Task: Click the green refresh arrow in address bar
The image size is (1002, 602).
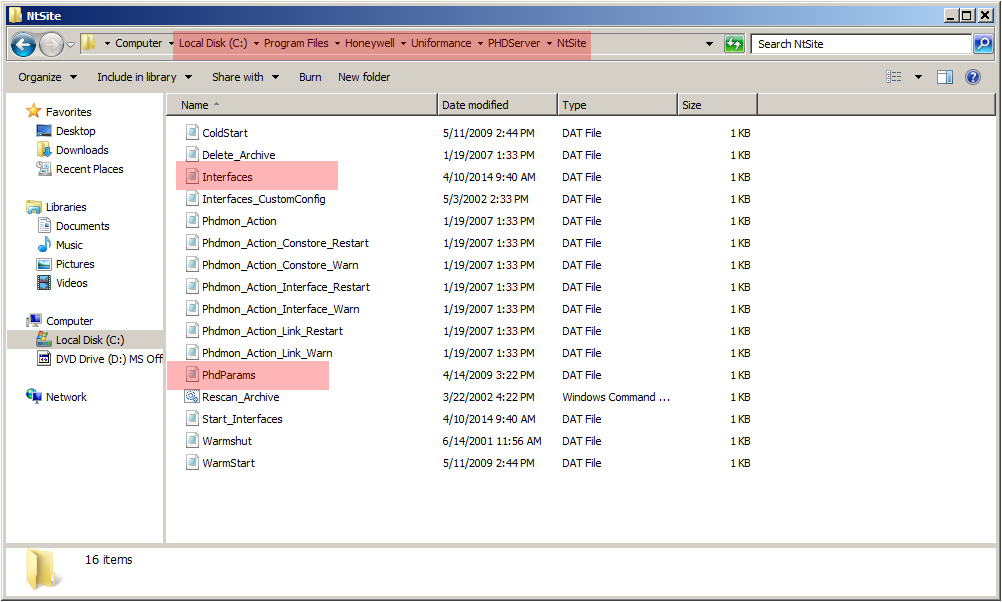Action: pyautogui.click(x=733, y=44)
